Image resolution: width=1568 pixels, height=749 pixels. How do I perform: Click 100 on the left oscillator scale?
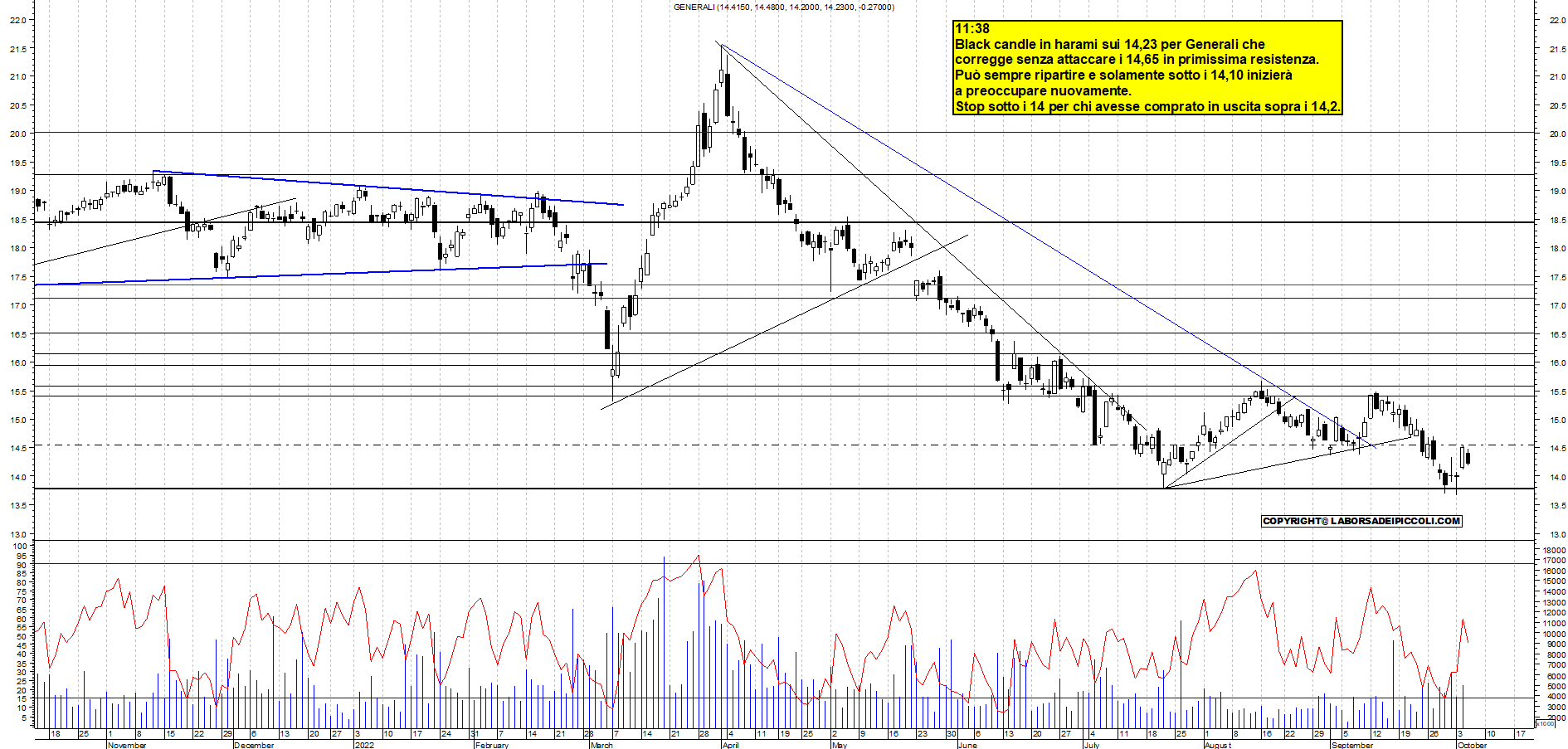(19, 547)
